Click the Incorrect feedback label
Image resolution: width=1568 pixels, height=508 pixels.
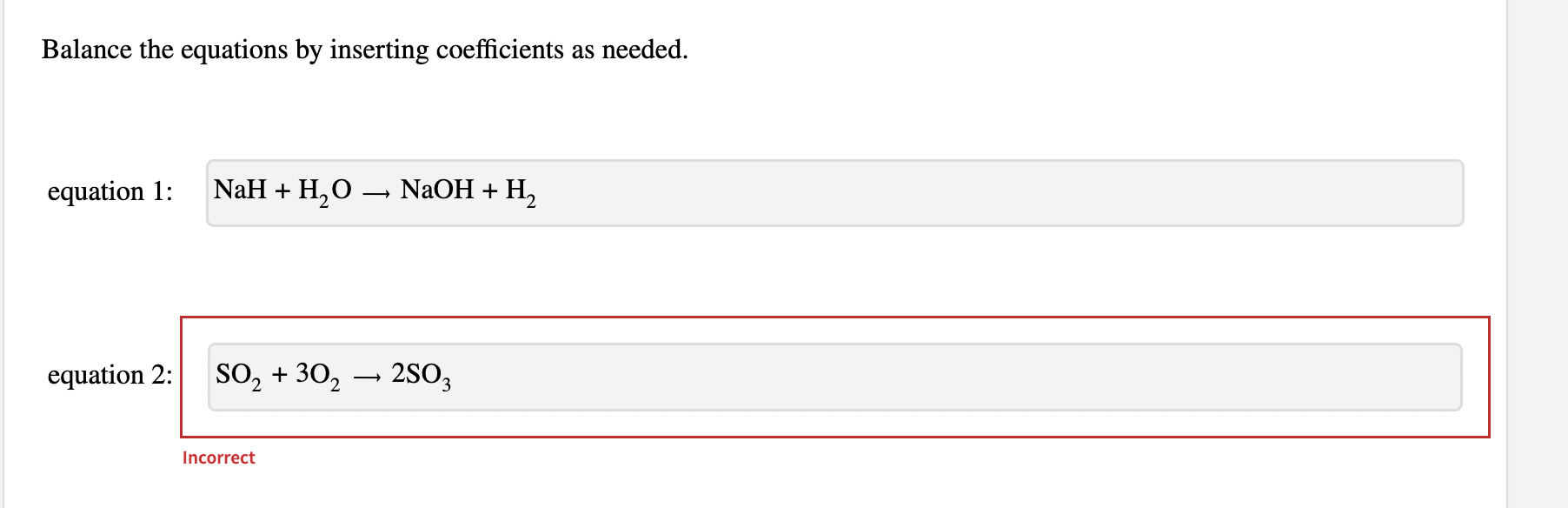pos(218,457)
